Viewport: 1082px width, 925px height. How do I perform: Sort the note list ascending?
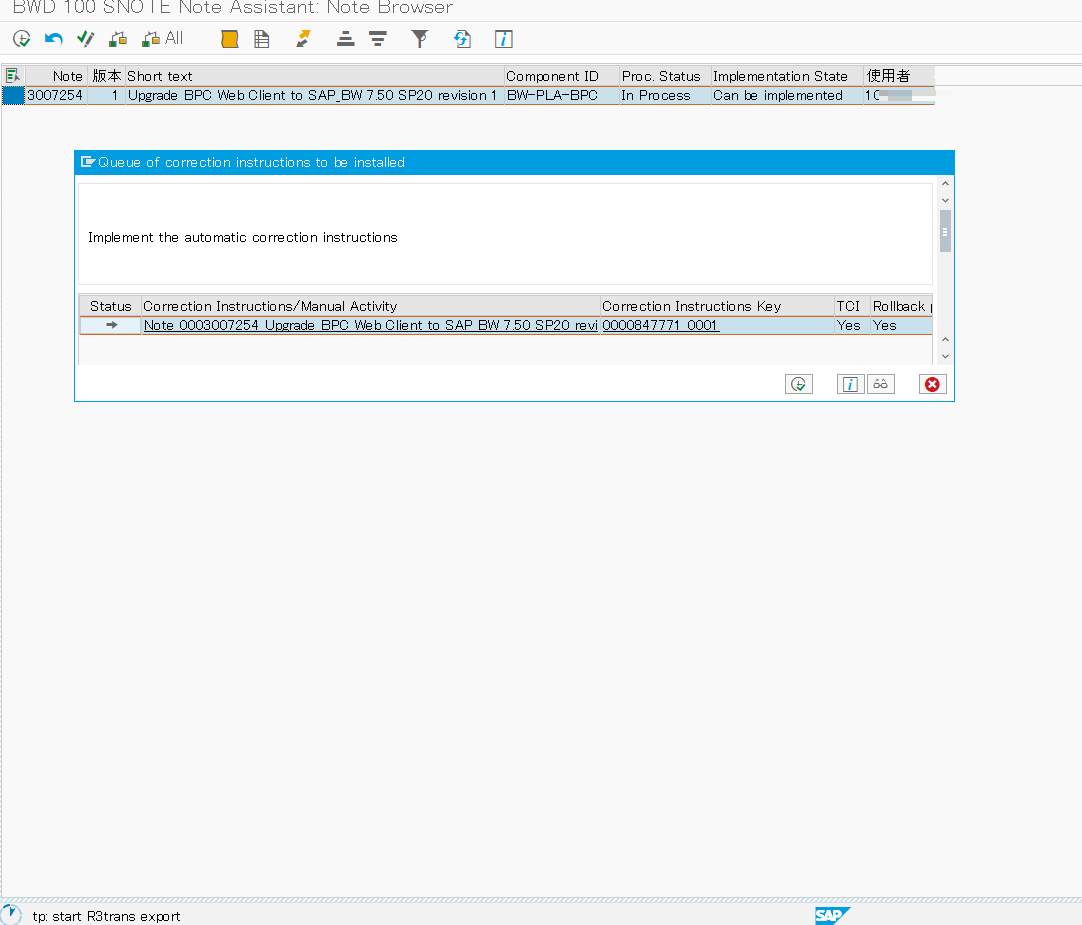coord(346,39)
